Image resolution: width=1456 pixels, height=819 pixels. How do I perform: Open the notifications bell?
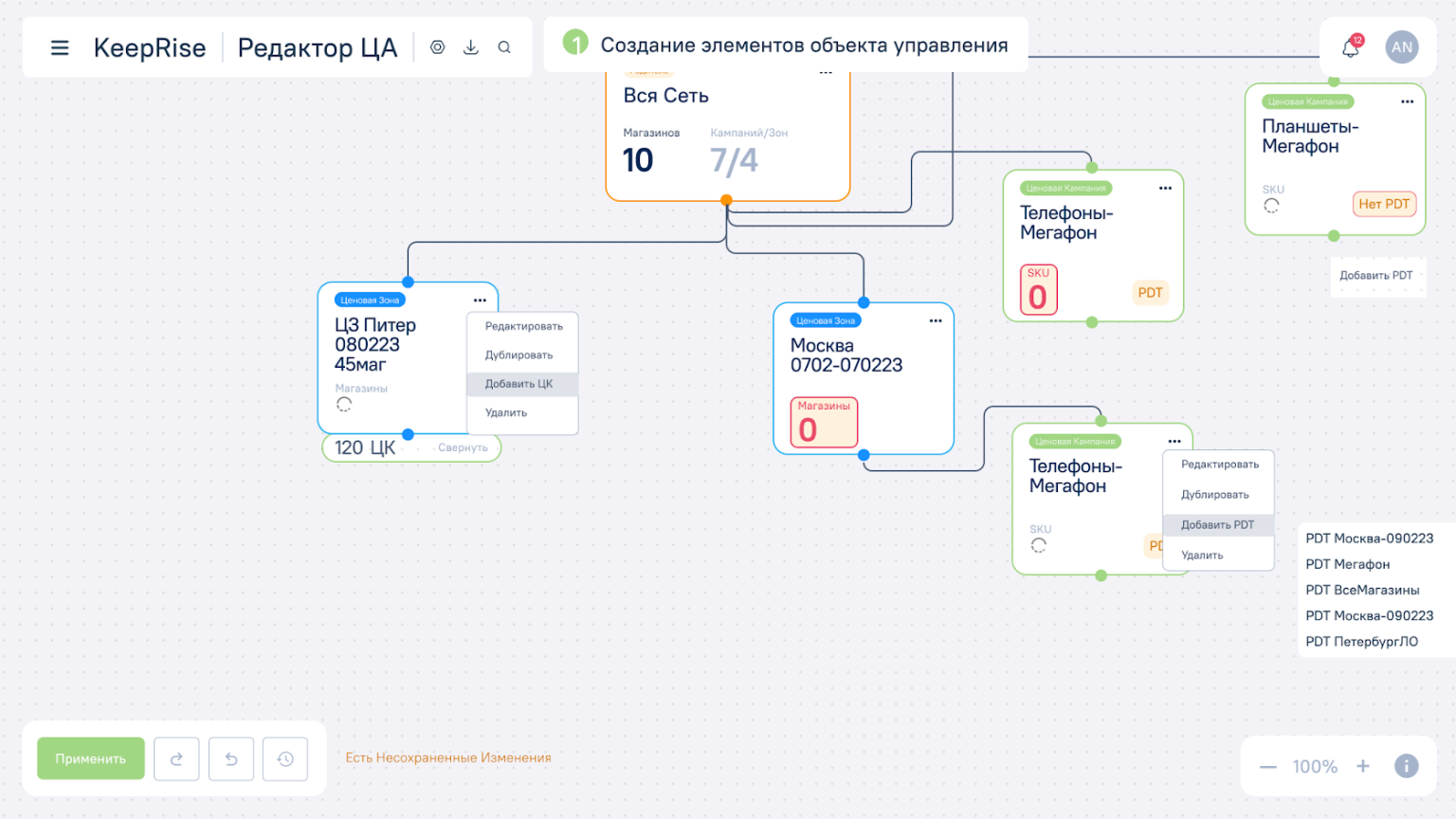coord(1351,47)
